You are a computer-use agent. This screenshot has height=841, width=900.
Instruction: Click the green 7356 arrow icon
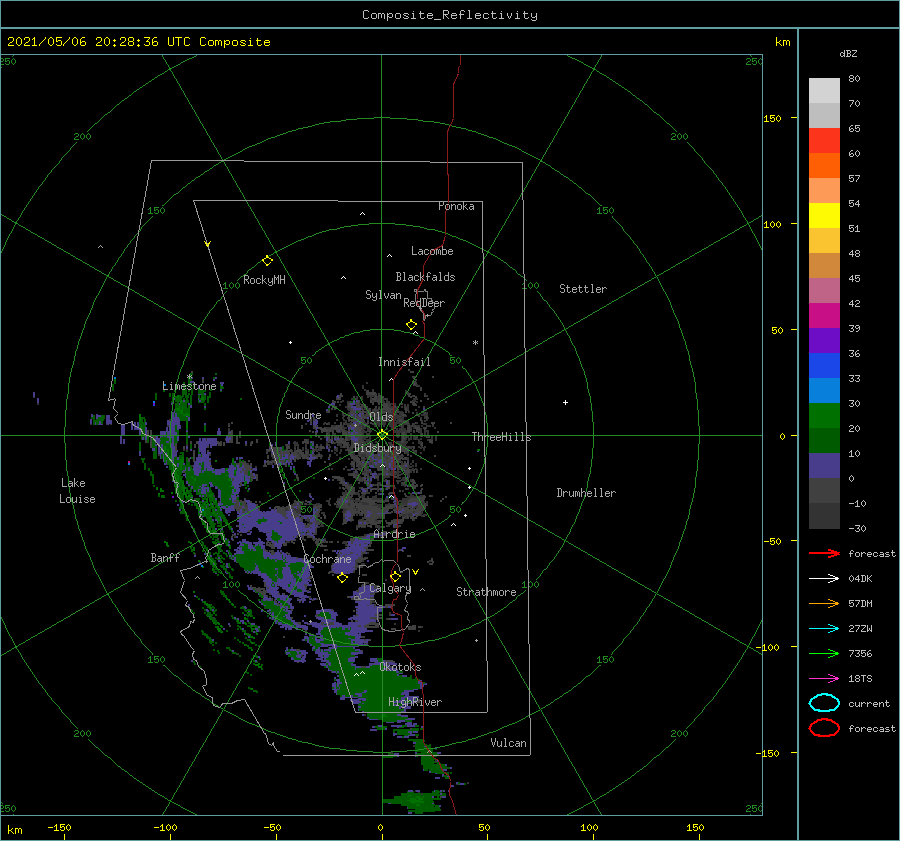[x=824, y=653]
